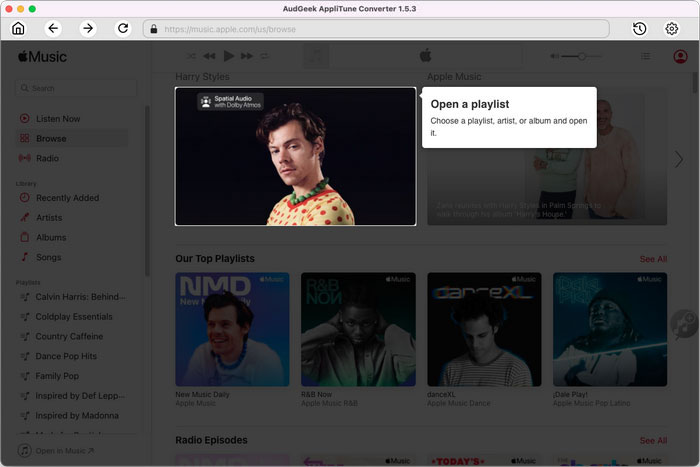Adjust the volume slider
700x467 pixels.
581,56
